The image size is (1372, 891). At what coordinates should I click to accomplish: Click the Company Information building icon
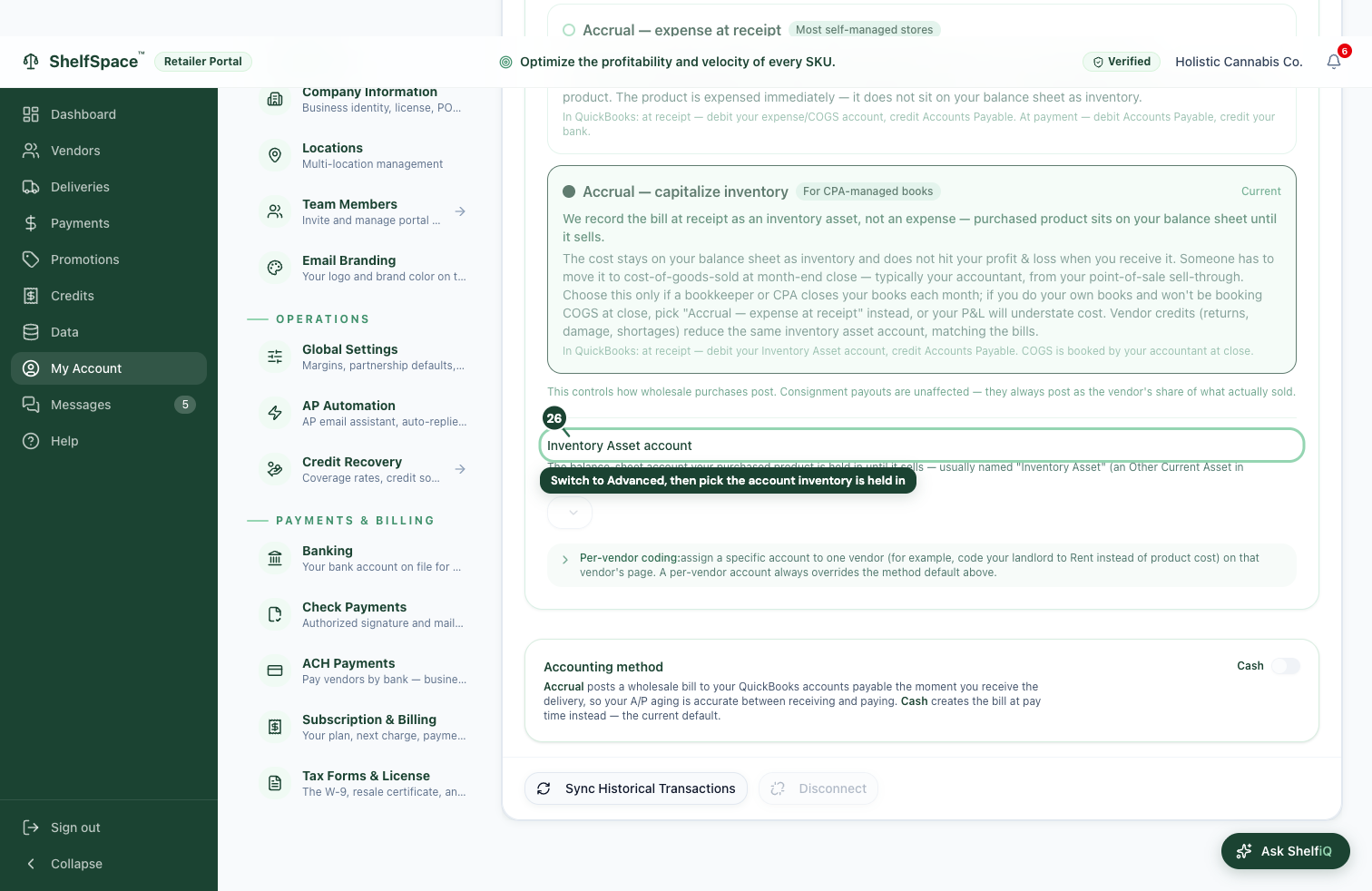[275, 99]
